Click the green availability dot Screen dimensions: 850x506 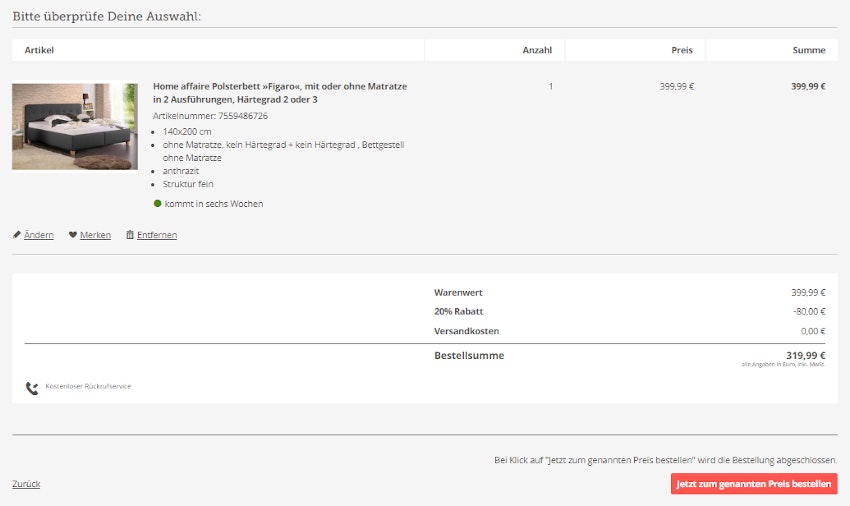[x=157, y=203]
